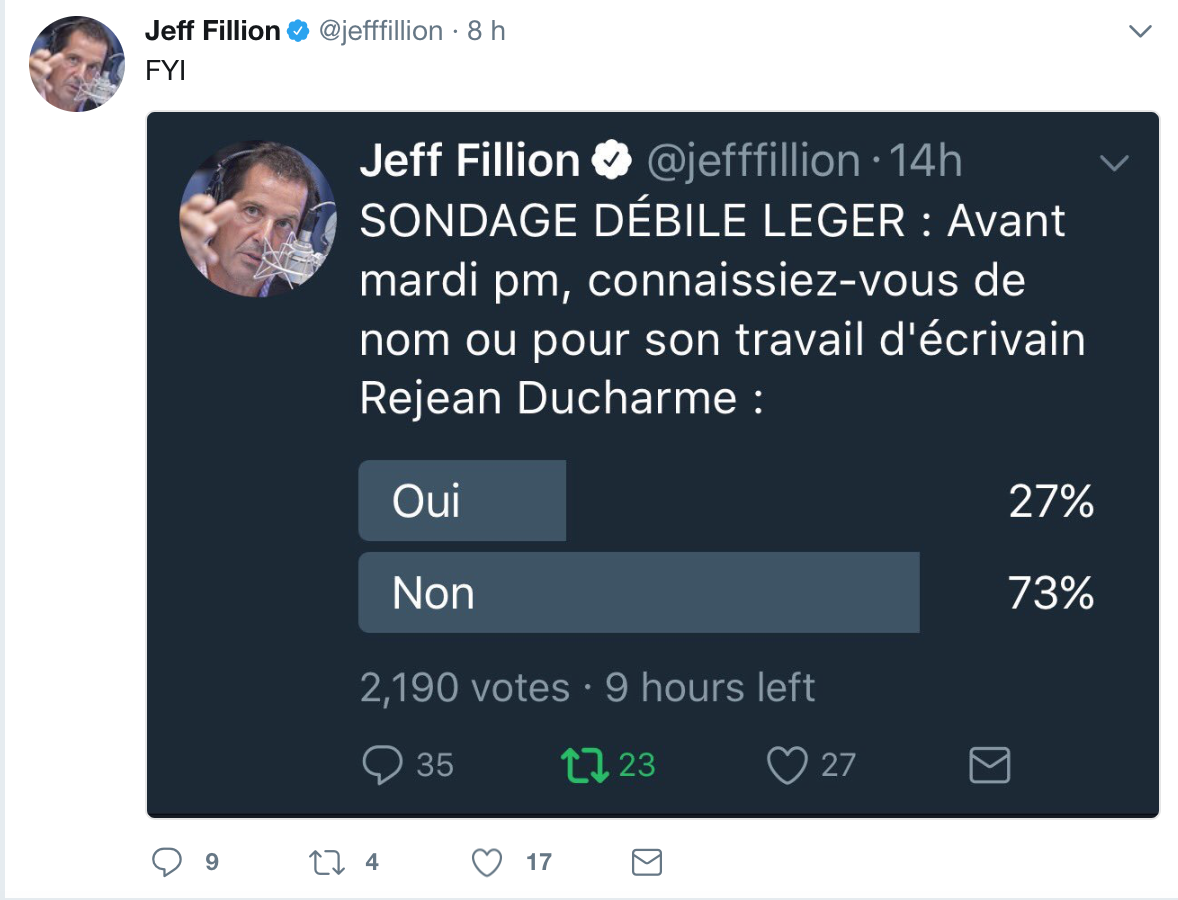
Task: Click the outer tweet's reply speech bubble icon
Action: [x=167, y=862]
